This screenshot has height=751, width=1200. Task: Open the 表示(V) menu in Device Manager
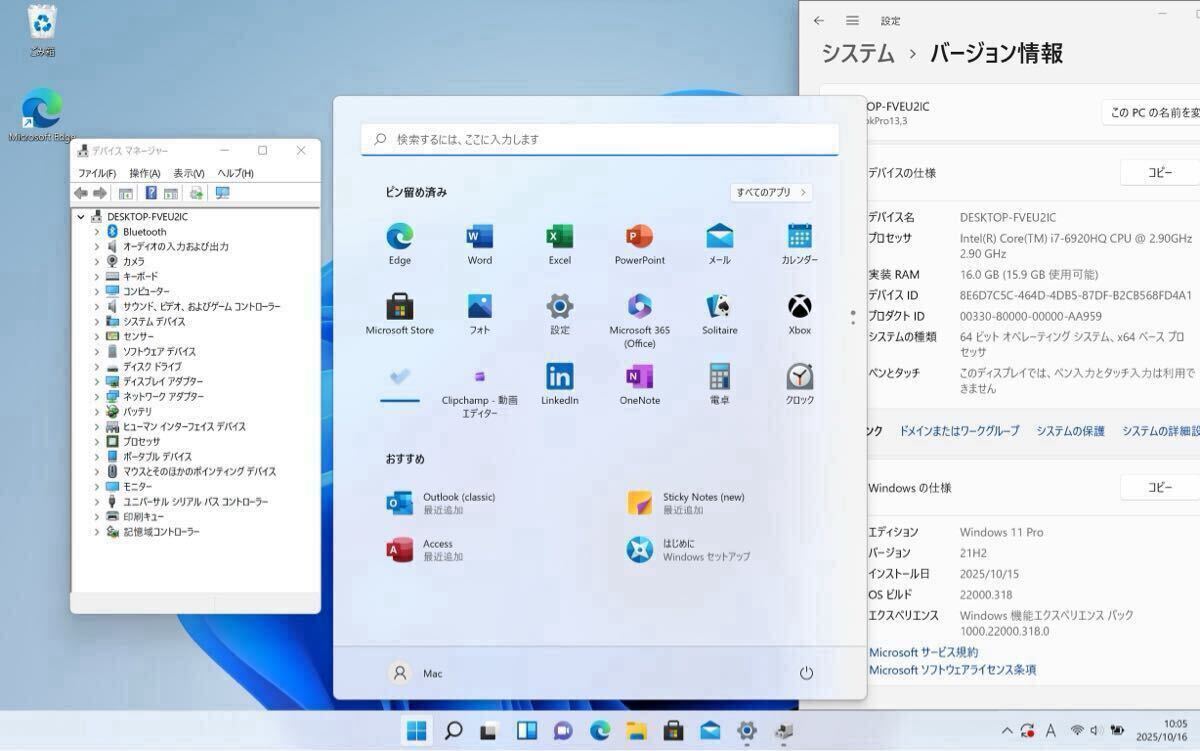[188, 173]
